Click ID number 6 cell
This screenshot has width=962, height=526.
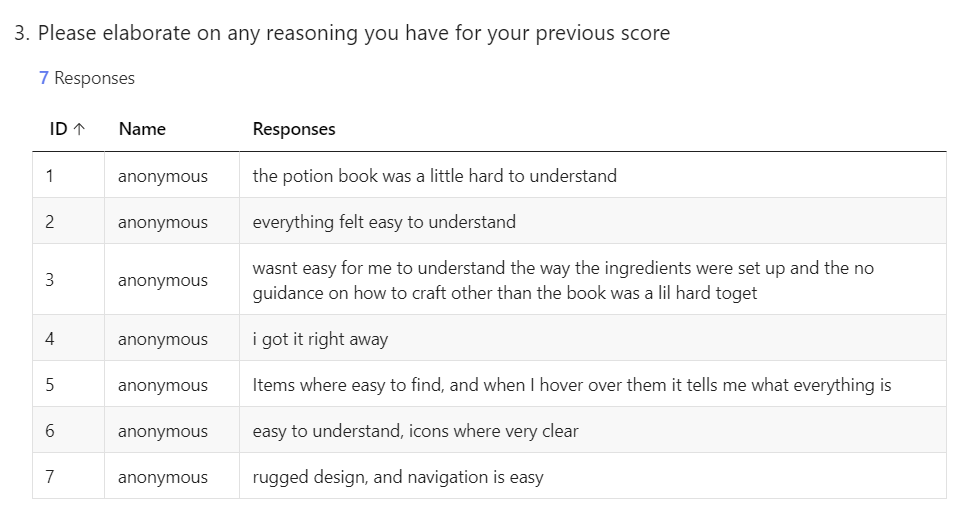(49, 431)
